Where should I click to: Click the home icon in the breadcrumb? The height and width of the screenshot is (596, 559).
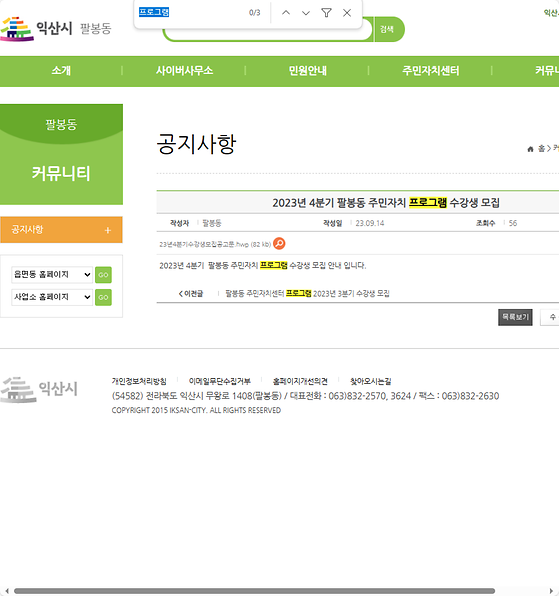tap(530, 149)
